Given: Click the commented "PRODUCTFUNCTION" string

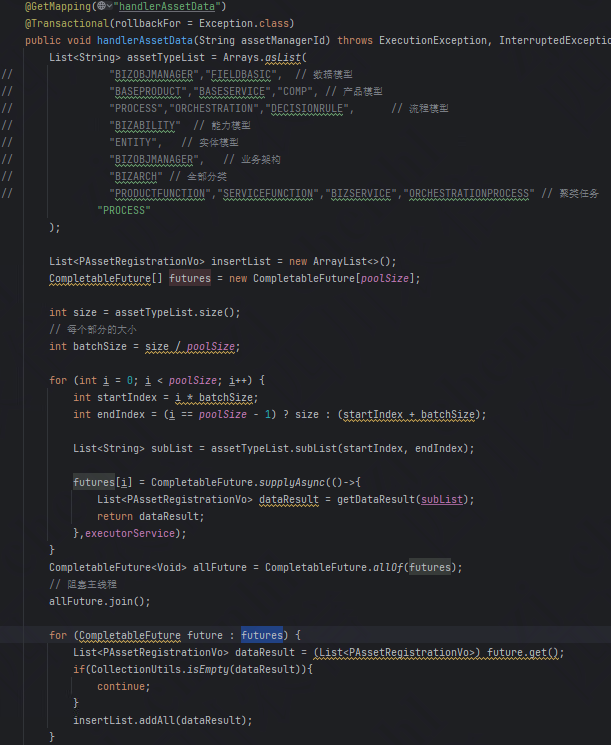Looking at the screenshot, I should (160, 193).
